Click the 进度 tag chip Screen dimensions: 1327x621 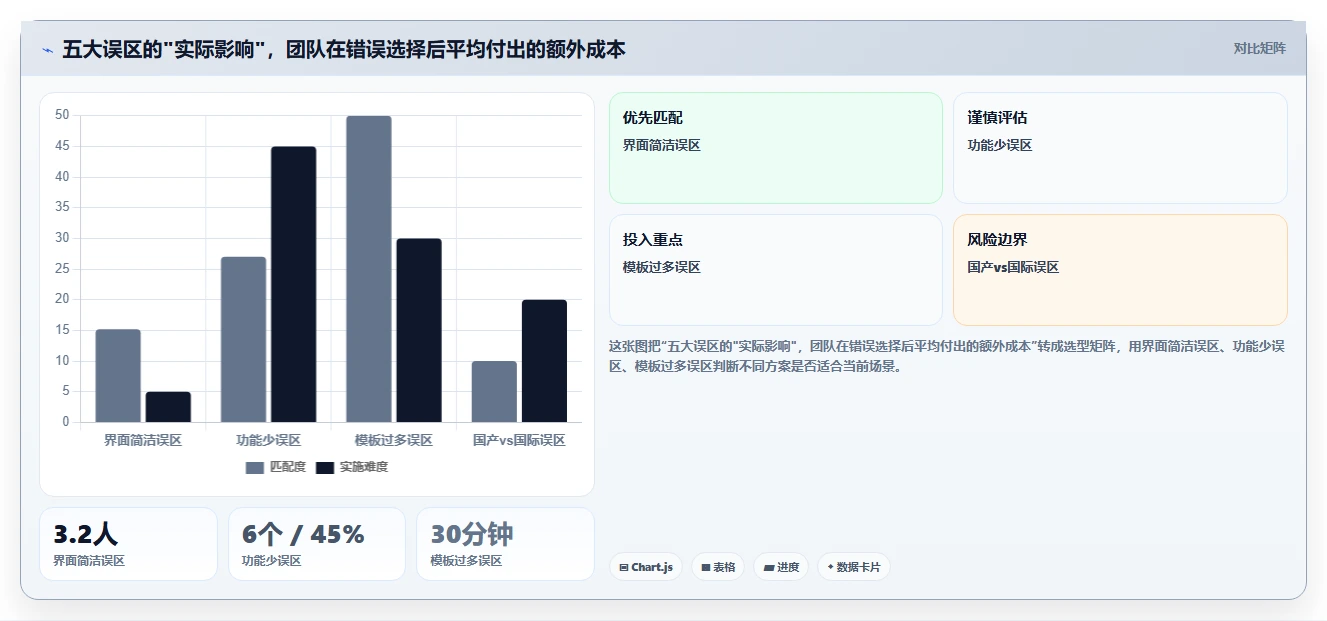tap(781, 567)
